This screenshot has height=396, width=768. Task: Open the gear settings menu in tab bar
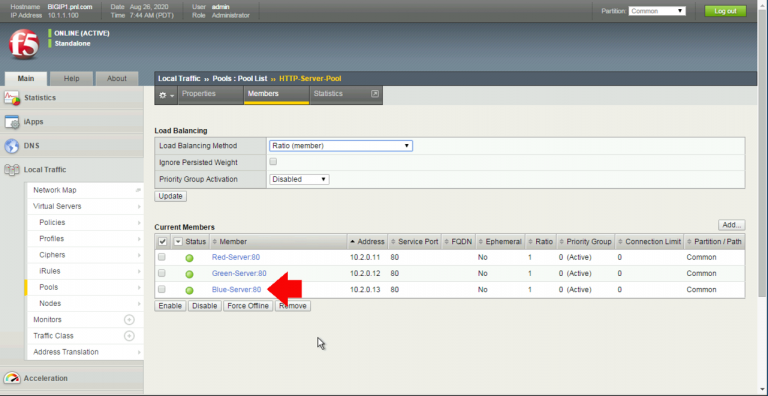(x=167, y=95)
